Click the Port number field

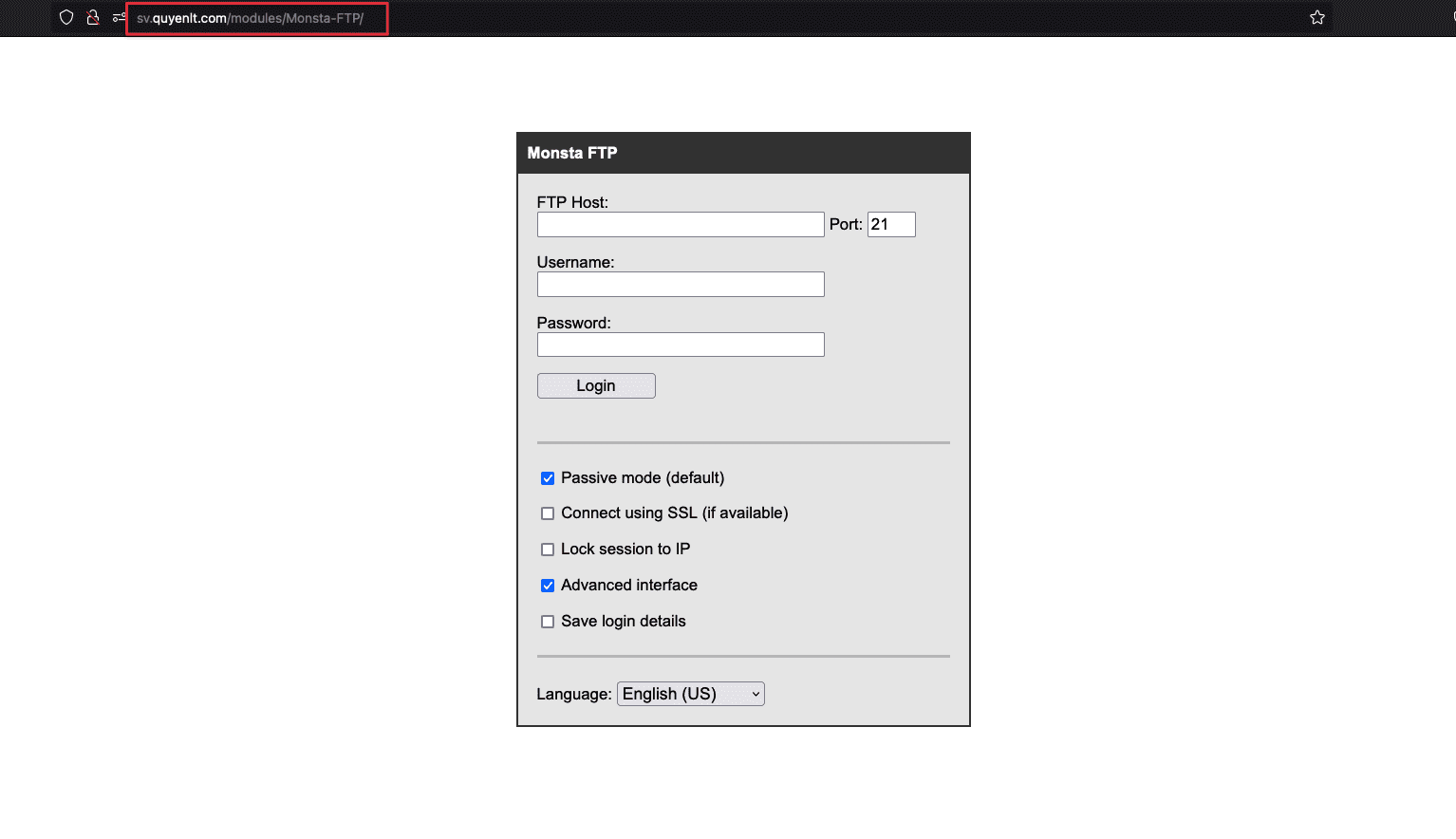pos(890,225)
